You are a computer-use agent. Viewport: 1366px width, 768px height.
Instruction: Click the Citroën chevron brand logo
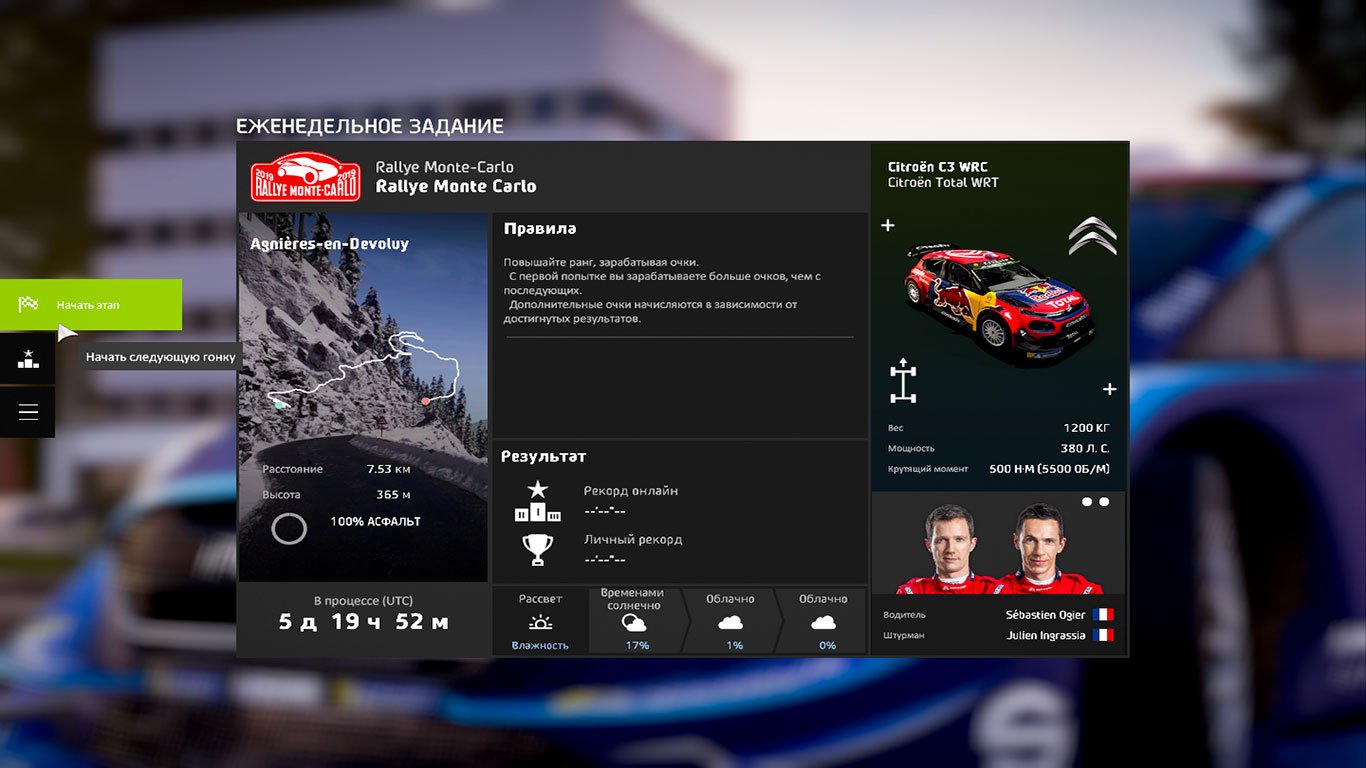tap(1092, 236)
